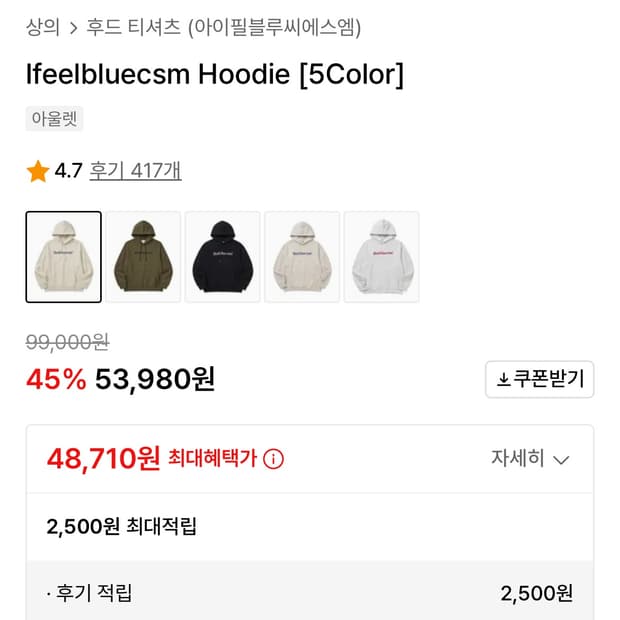Click the breadcrumb arrow after 상의
Image resolution: width=620 pixels, height=620 pixels.
[73, 28]
